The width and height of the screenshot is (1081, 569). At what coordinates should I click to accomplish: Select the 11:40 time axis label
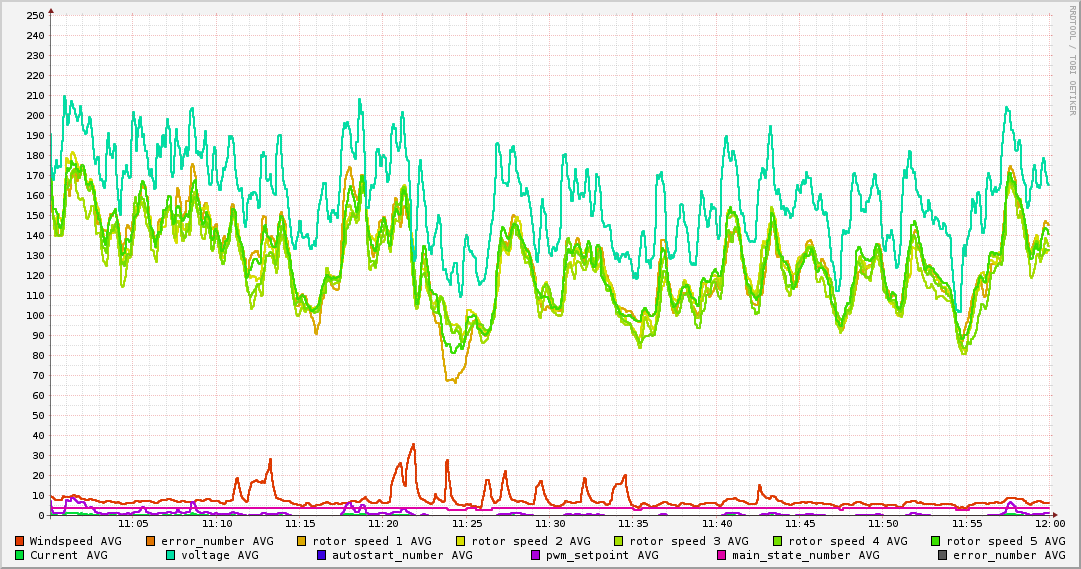717,524
